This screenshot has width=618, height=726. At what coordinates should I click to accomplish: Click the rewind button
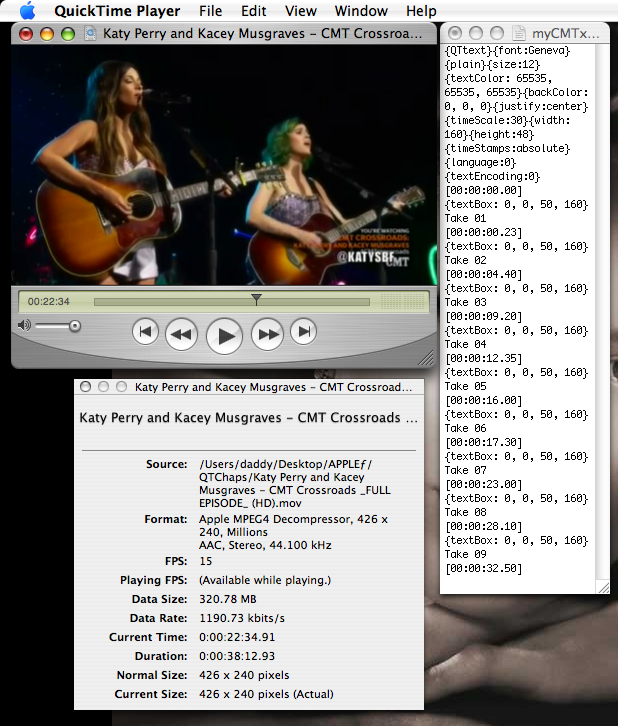tap(181, 334)
